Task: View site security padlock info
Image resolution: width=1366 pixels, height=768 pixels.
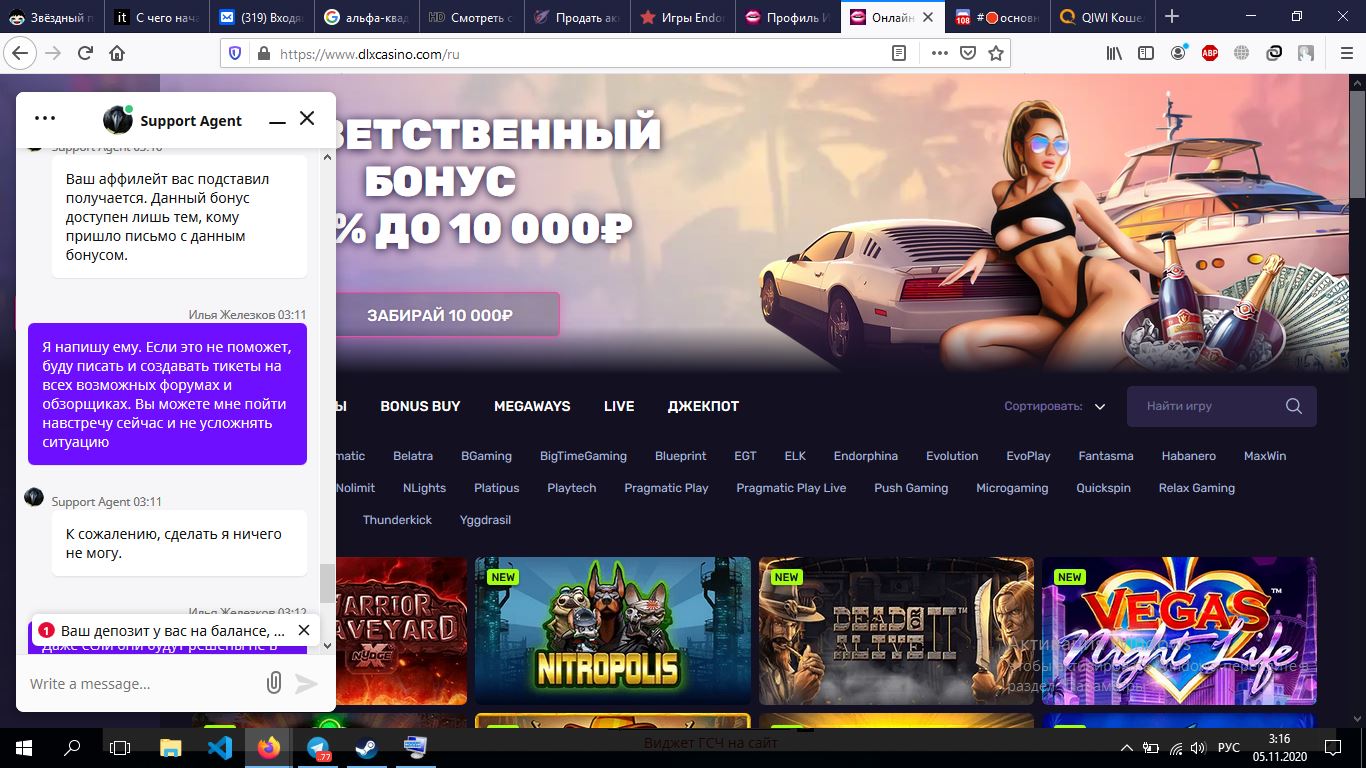Action: (x=263, y=53)
